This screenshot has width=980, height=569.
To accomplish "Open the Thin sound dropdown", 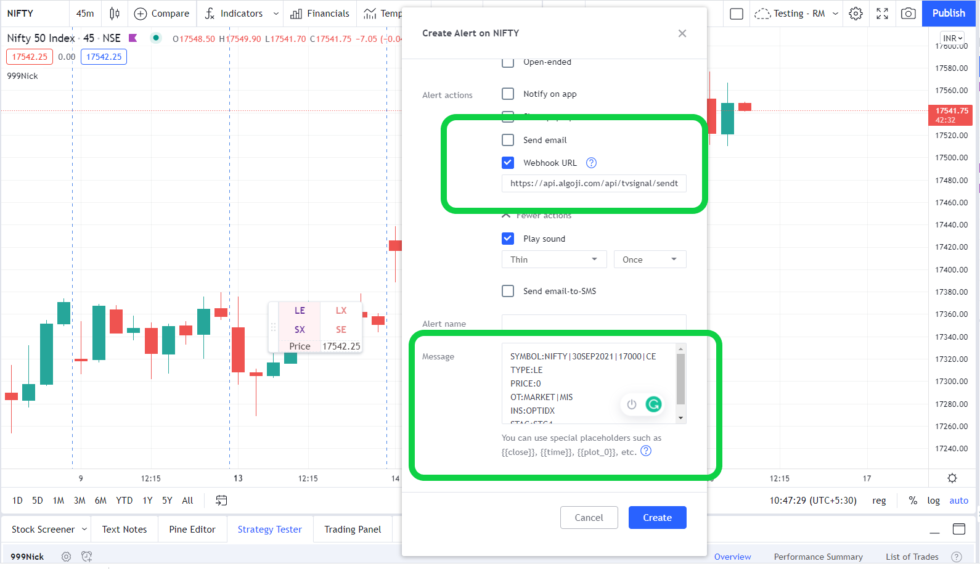I will [x=554, y=259].
